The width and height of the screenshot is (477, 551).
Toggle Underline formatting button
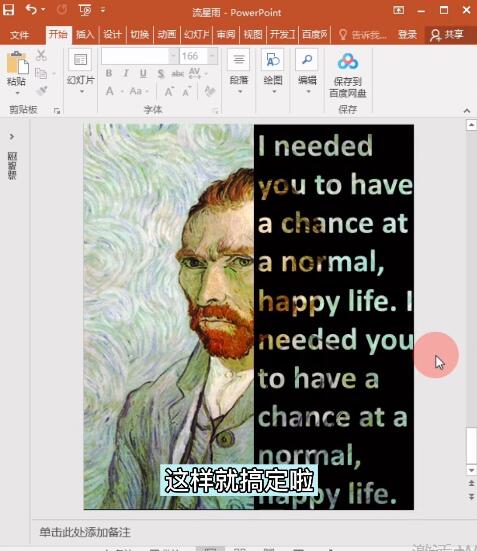point(143,73)
